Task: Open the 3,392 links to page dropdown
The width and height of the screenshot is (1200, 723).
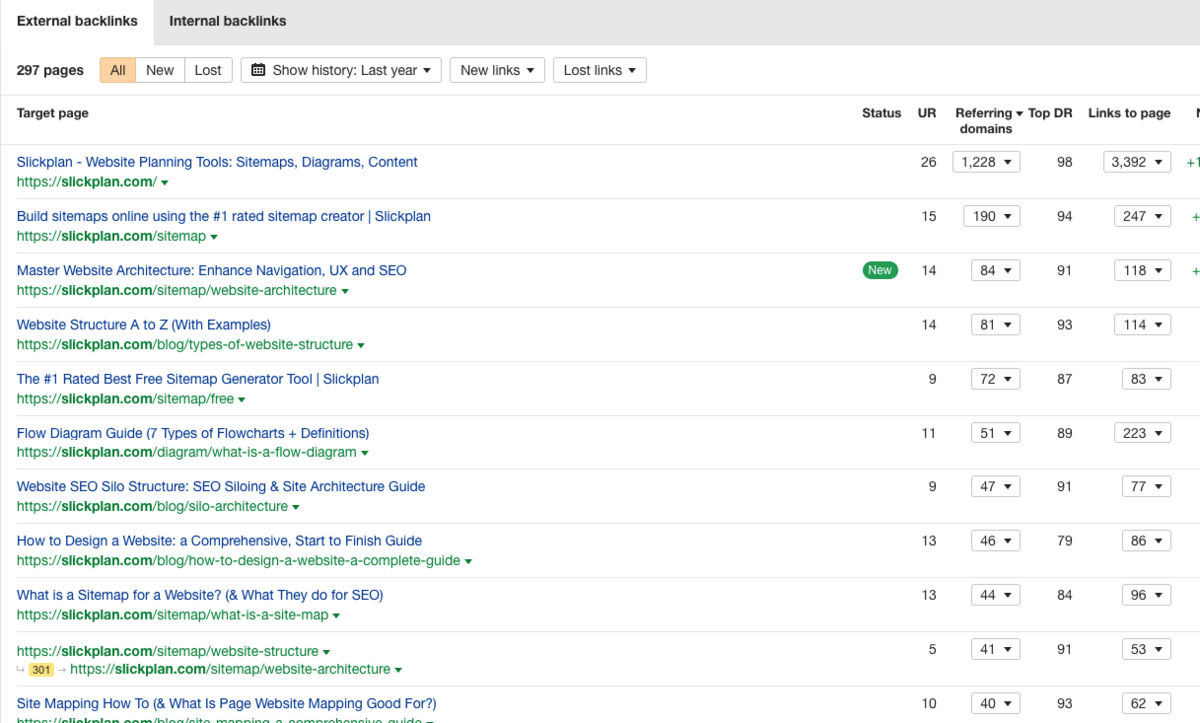Action: pyautogui.click(x=1136, y=162)
